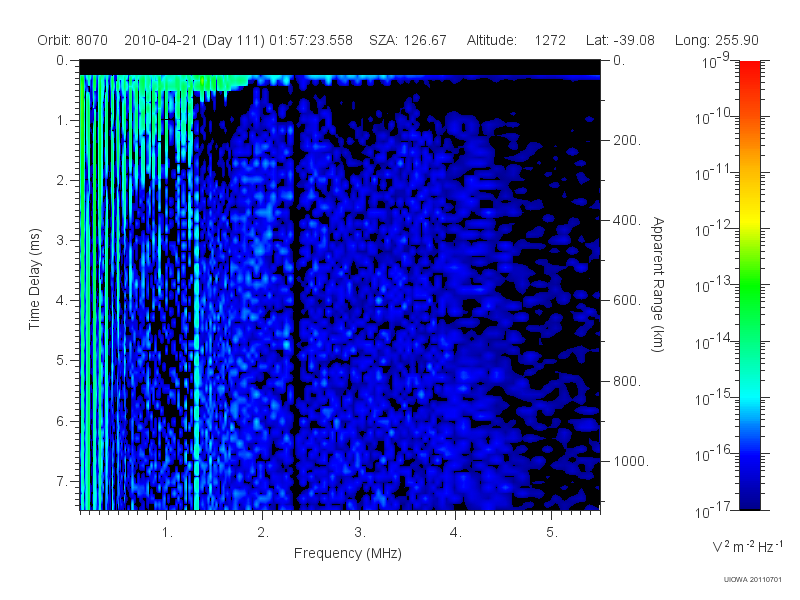The height and width of the screenshot is (600, 800).
Task: Click the '5.' tick on frequency axis
Action: click(x=552, y=533)
